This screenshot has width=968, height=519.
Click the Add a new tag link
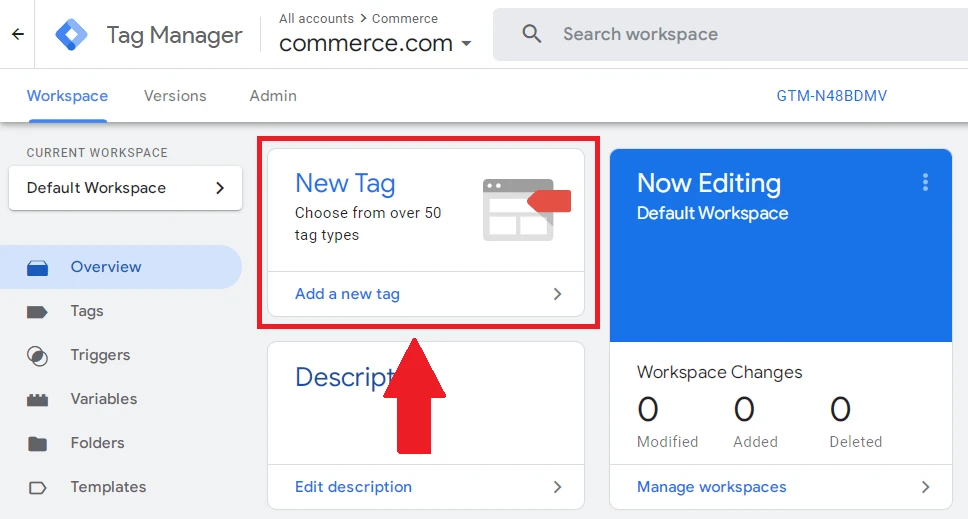347,294
